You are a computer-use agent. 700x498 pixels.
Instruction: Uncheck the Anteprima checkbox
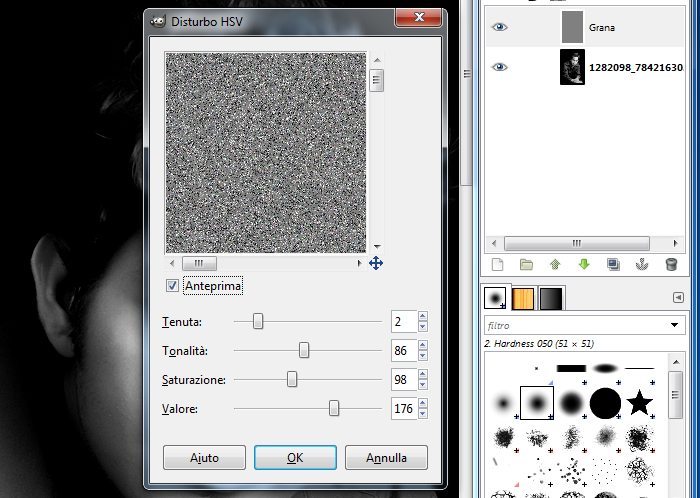(x=173, y=286)
